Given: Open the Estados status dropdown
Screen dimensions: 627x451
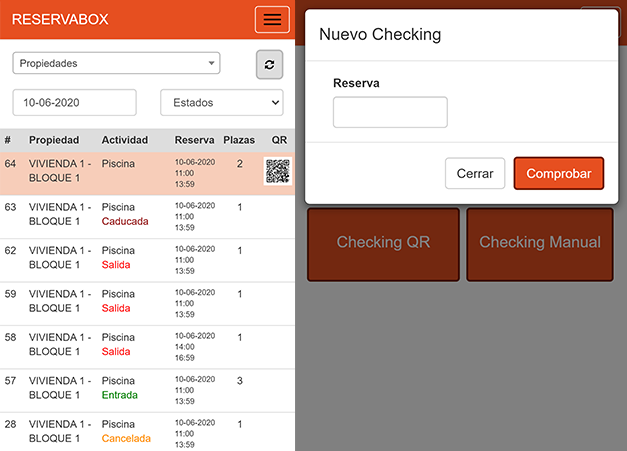Looking at the screenshot, I should pos(222,102).
